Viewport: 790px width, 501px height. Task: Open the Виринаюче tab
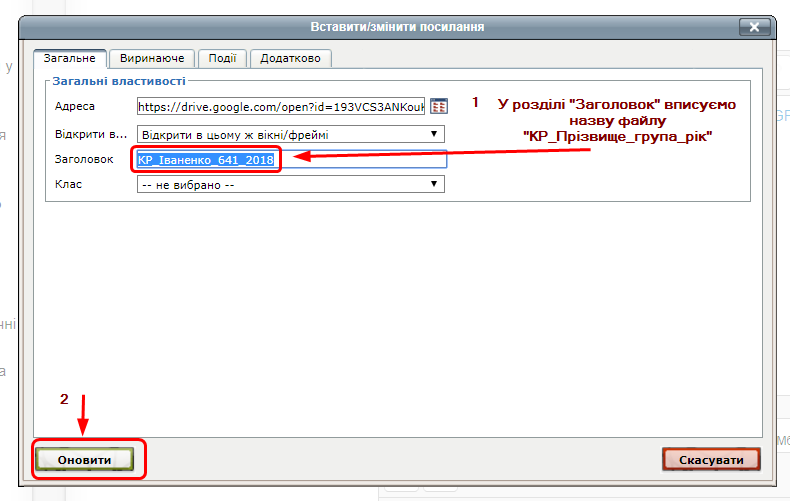151,59
